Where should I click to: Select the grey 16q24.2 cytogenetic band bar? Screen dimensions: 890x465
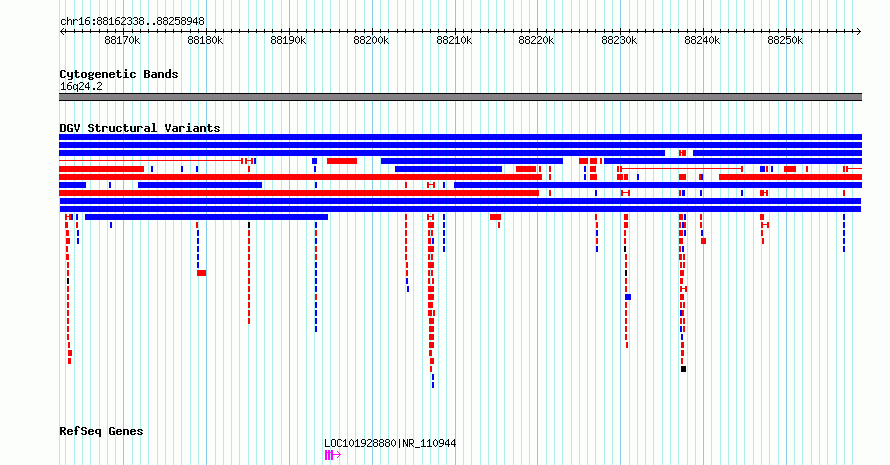pyautogui.click(x=460, y=97)
